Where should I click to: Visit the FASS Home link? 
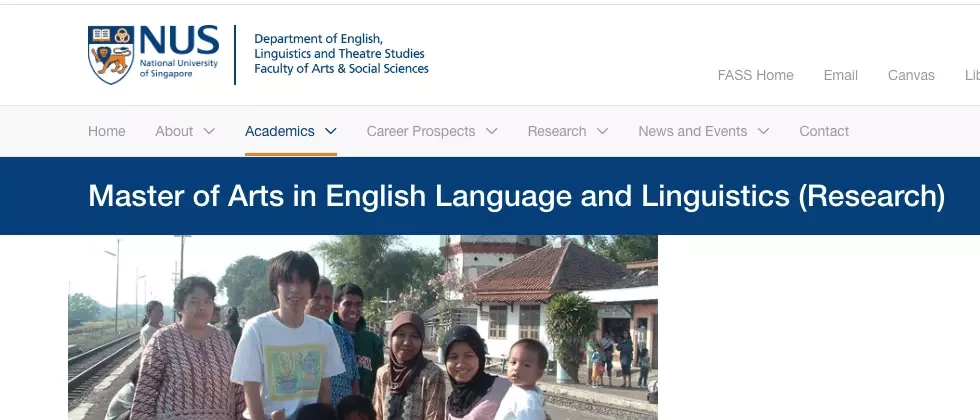tap(756, 76)
